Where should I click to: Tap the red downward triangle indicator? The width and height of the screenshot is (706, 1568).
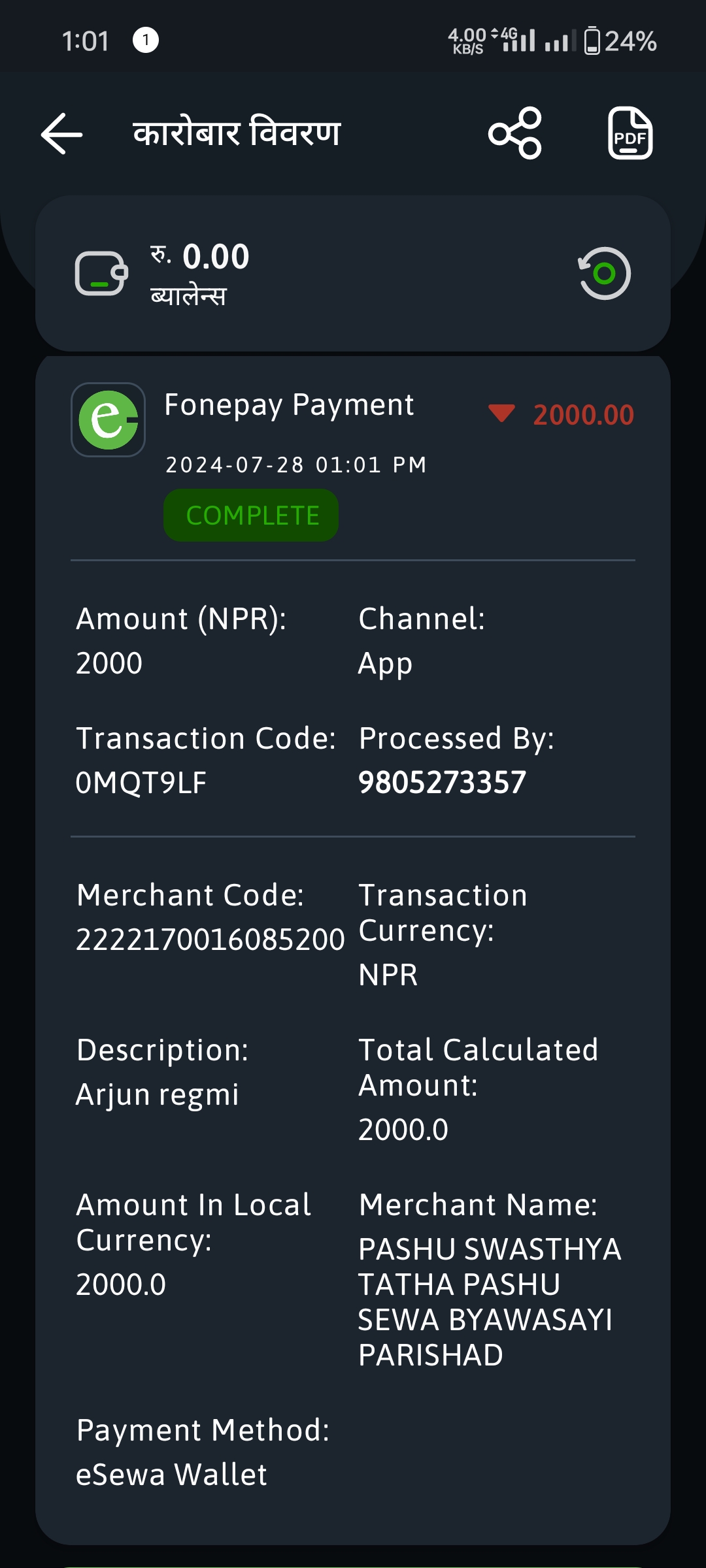click(501, 413)
